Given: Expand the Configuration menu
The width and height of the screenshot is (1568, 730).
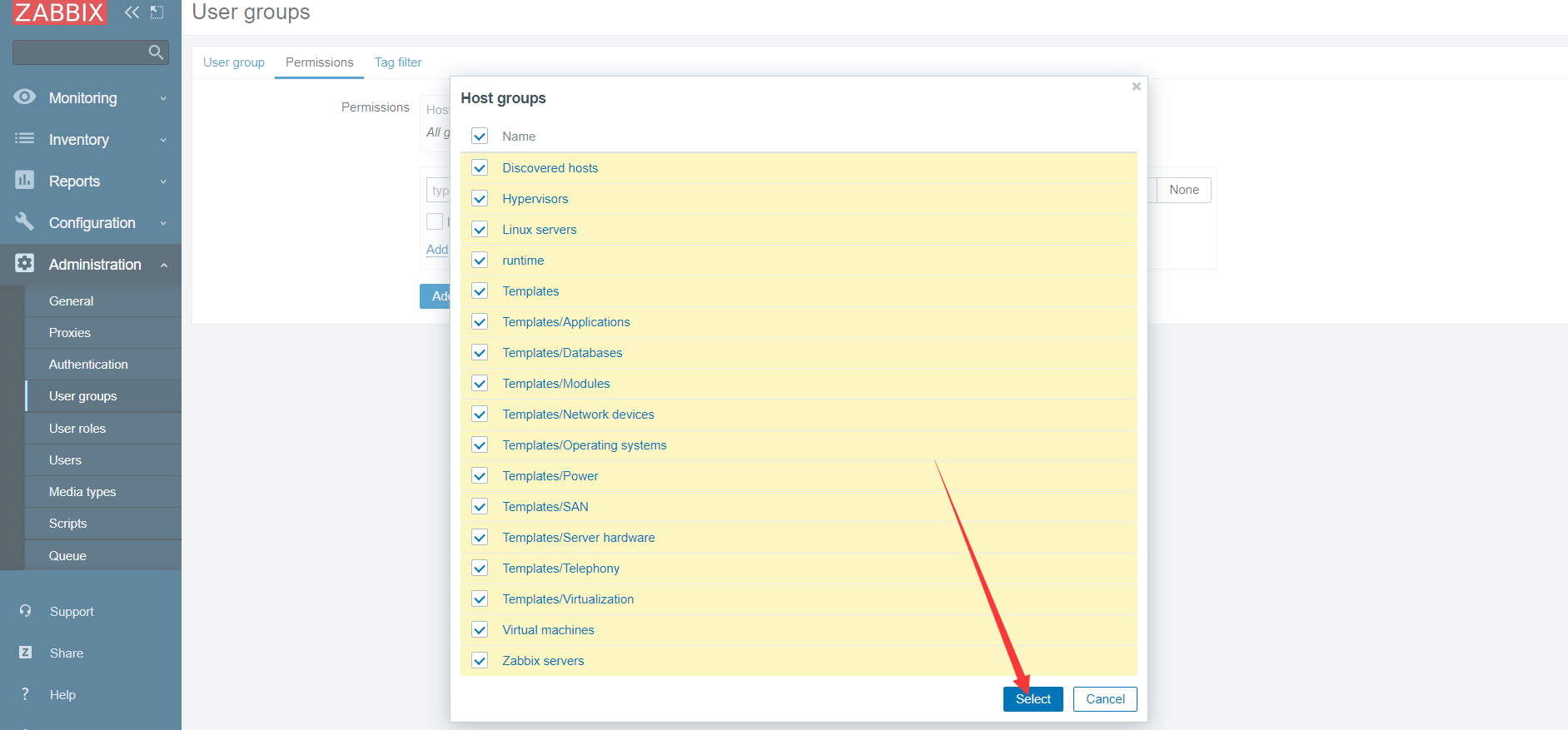Looking at the screenshot, I should coord(91,223).
